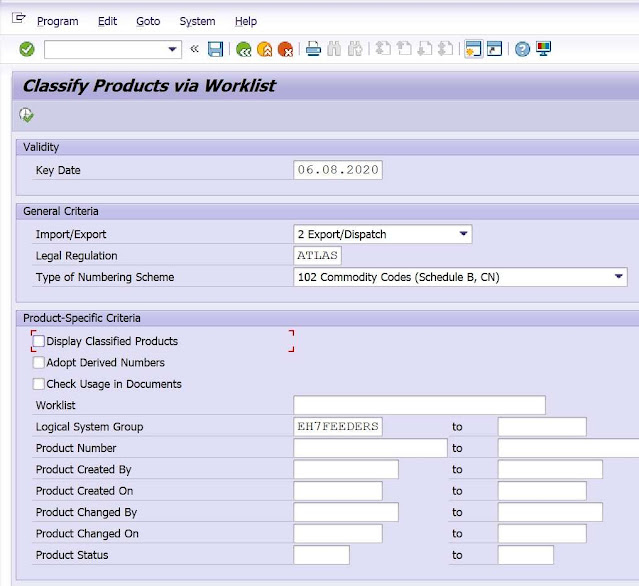Open the Goto menu
This screenshot has width=639, height=586.
148,21
